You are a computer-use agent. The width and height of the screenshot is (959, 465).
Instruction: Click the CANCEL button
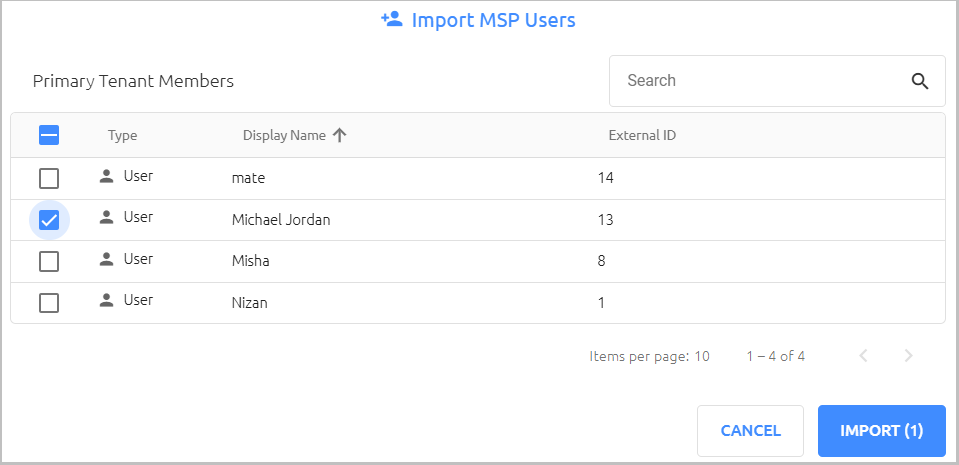coord(750,431)
